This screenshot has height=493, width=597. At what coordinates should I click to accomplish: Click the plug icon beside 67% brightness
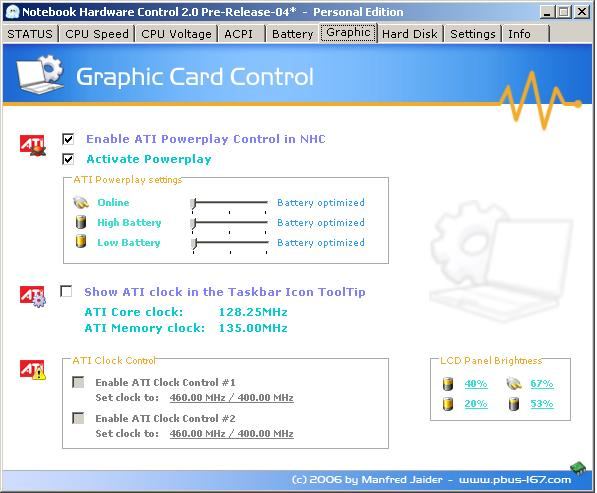click(514, 383)
